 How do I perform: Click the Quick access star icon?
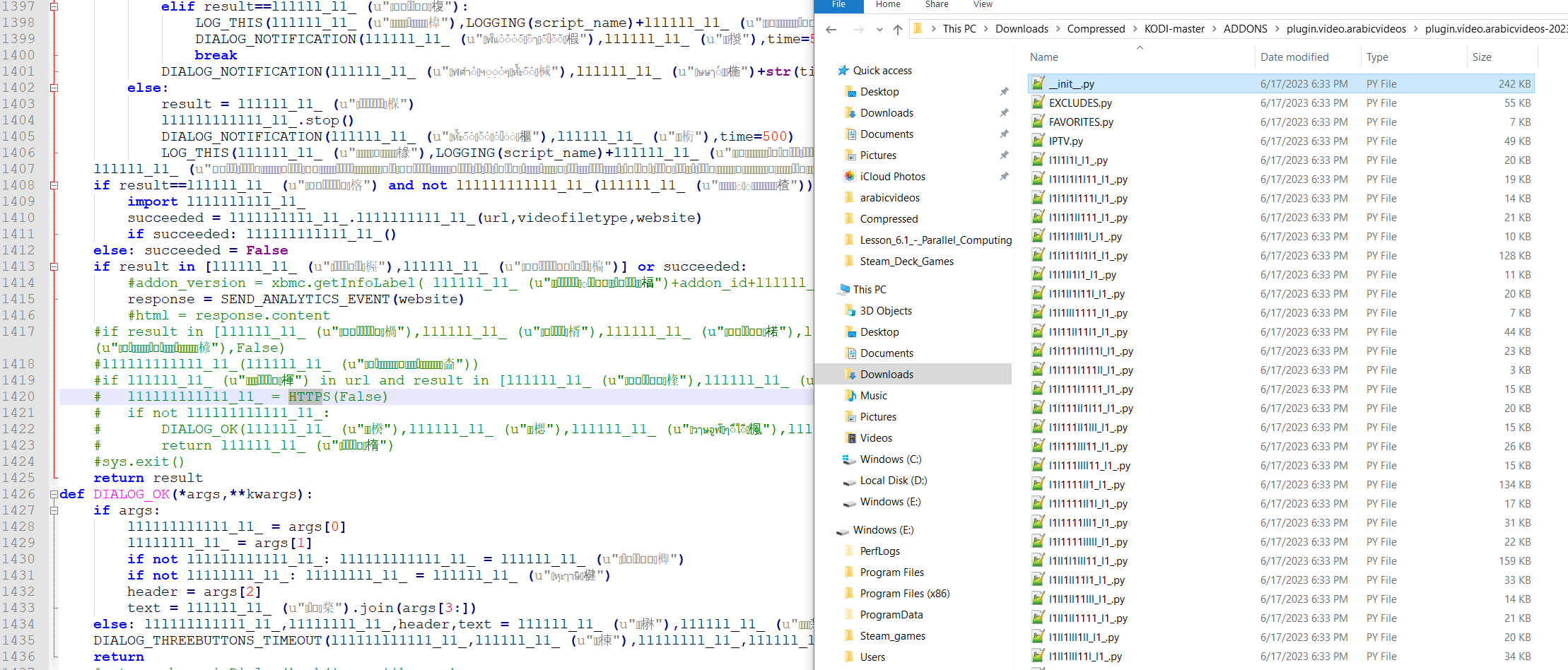pyautogui.click(x=843, y=71)
